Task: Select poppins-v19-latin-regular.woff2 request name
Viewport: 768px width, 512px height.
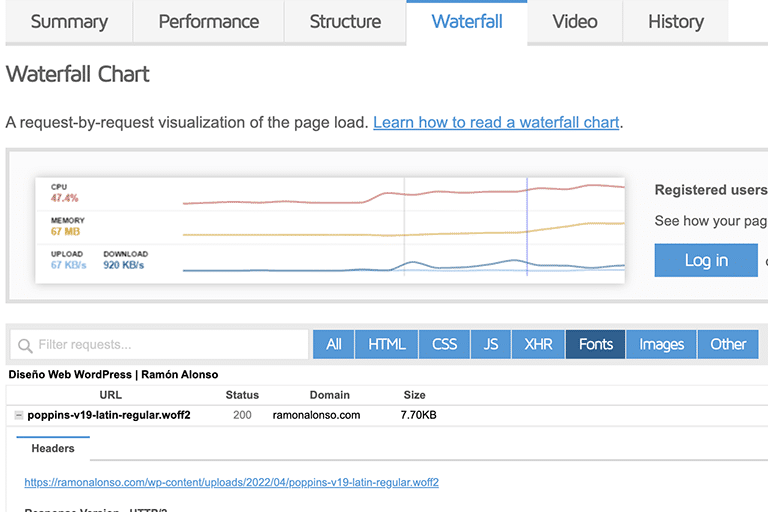Action: click(109, 415)
